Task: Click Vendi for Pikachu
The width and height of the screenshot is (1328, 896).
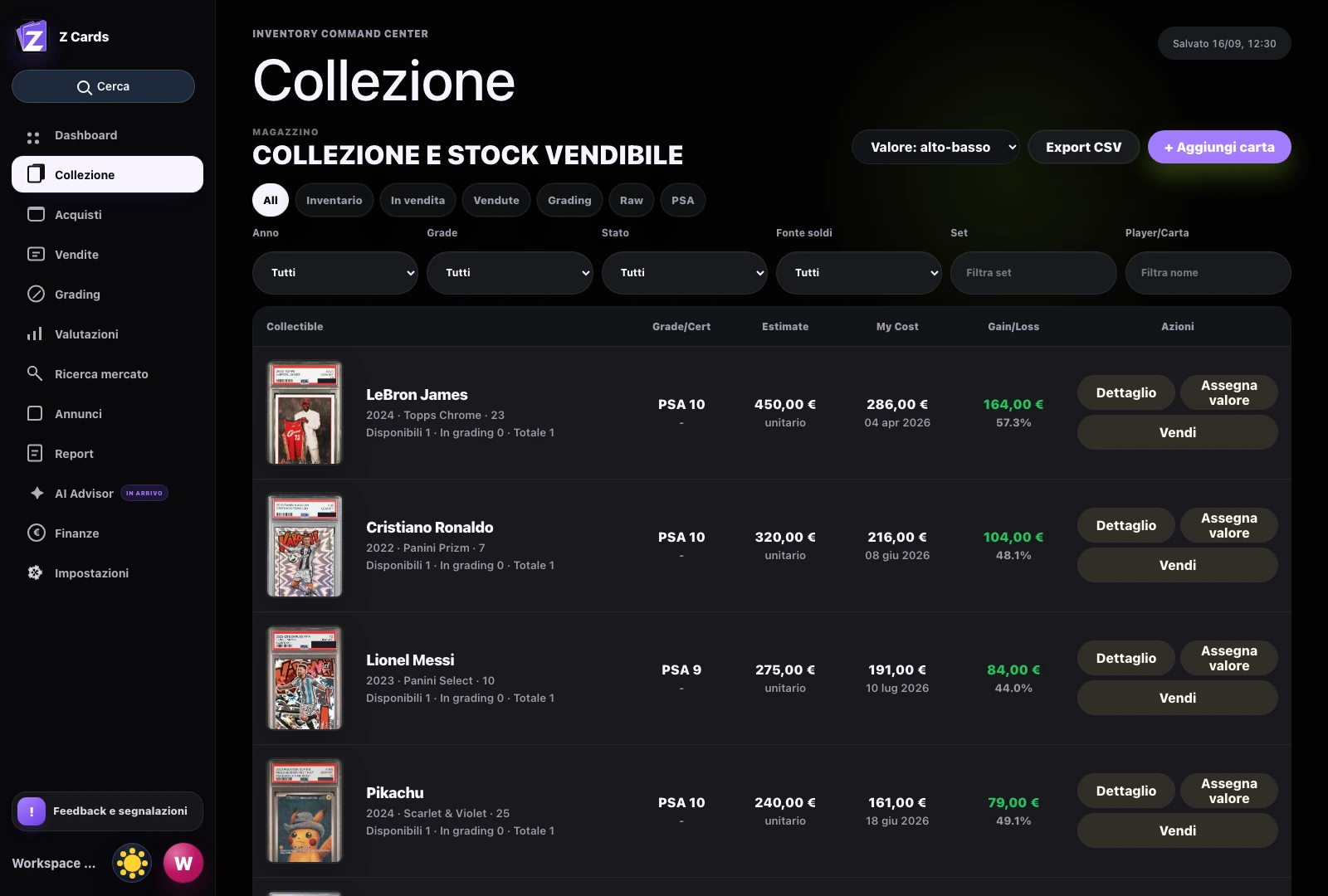Action: point(1178,830)
